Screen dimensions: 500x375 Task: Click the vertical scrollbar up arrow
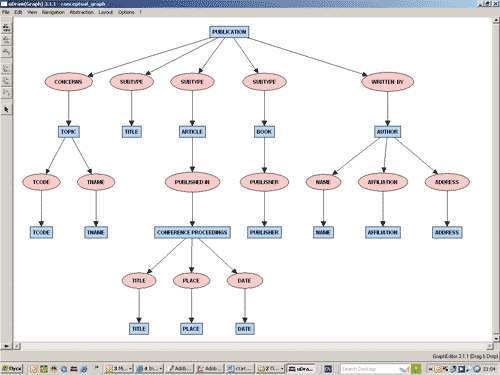(x=496, y=20)
